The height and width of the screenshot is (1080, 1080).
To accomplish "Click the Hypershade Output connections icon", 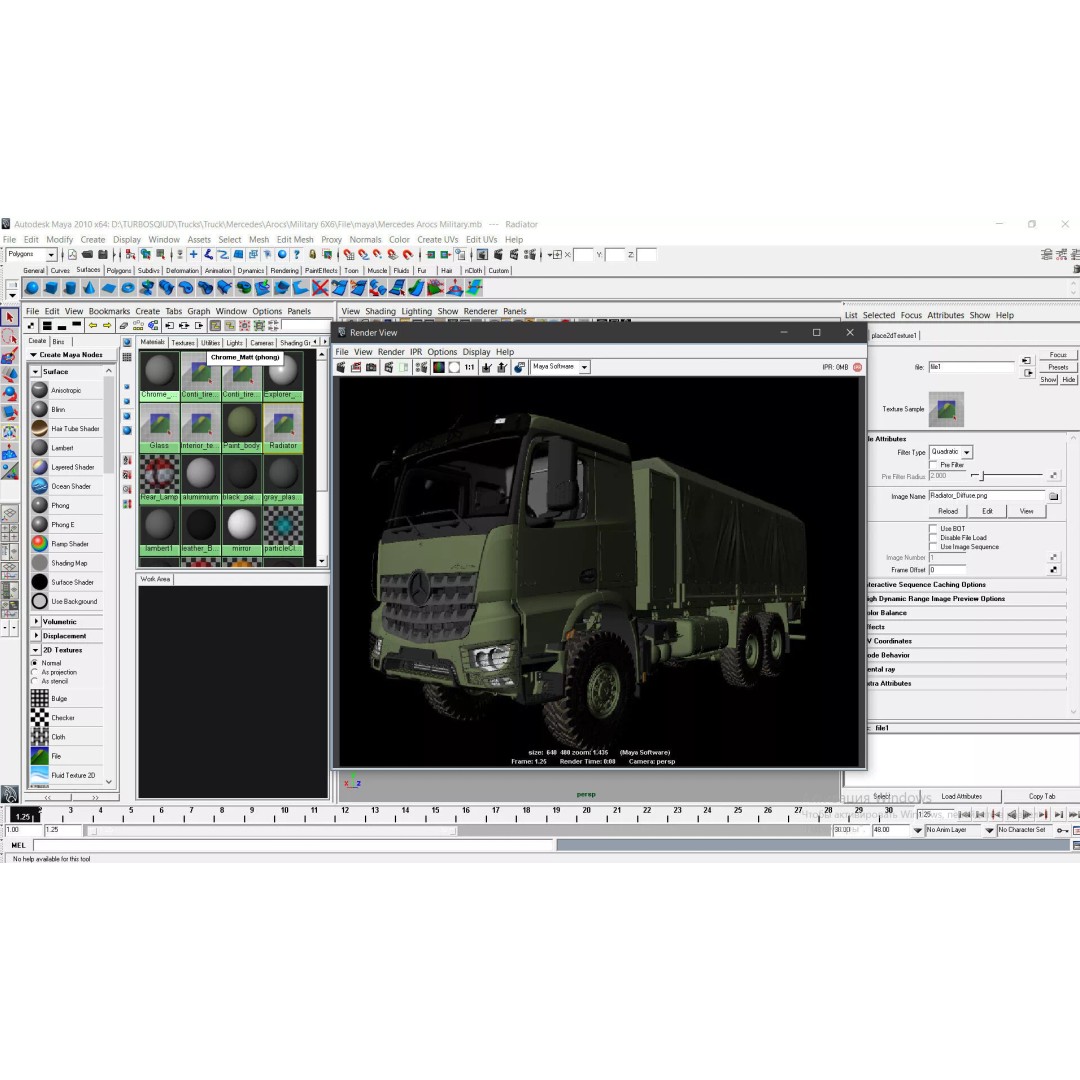I will click(199, 325).
